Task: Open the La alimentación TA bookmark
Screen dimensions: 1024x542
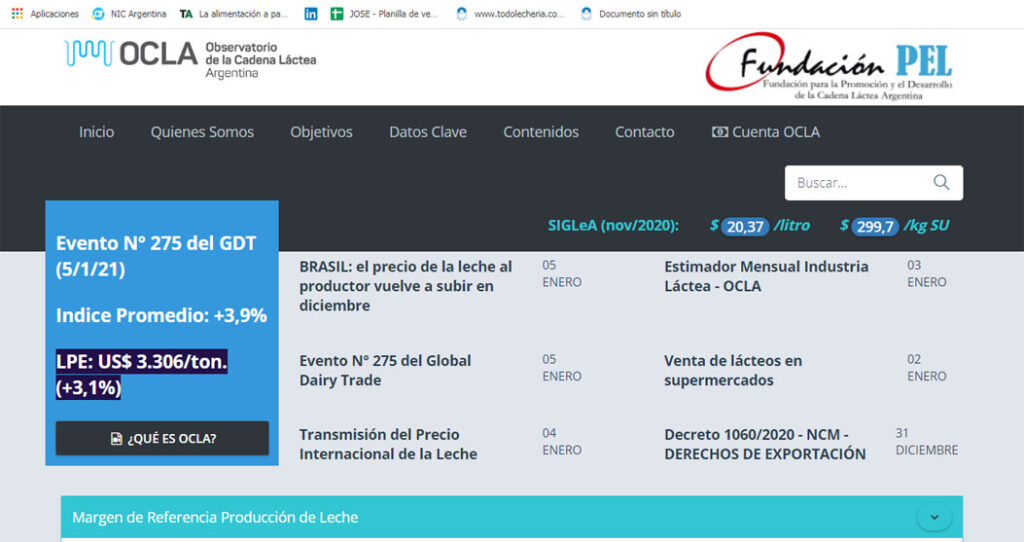Action: (x=233, y=14)
